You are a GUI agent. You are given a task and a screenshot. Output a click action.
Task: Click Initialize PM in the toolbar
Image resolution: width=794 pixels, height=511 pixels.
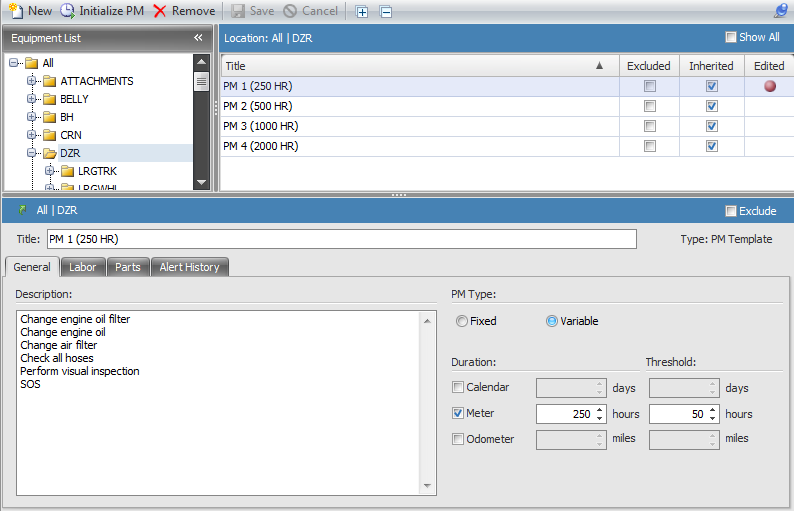point(102,11)
